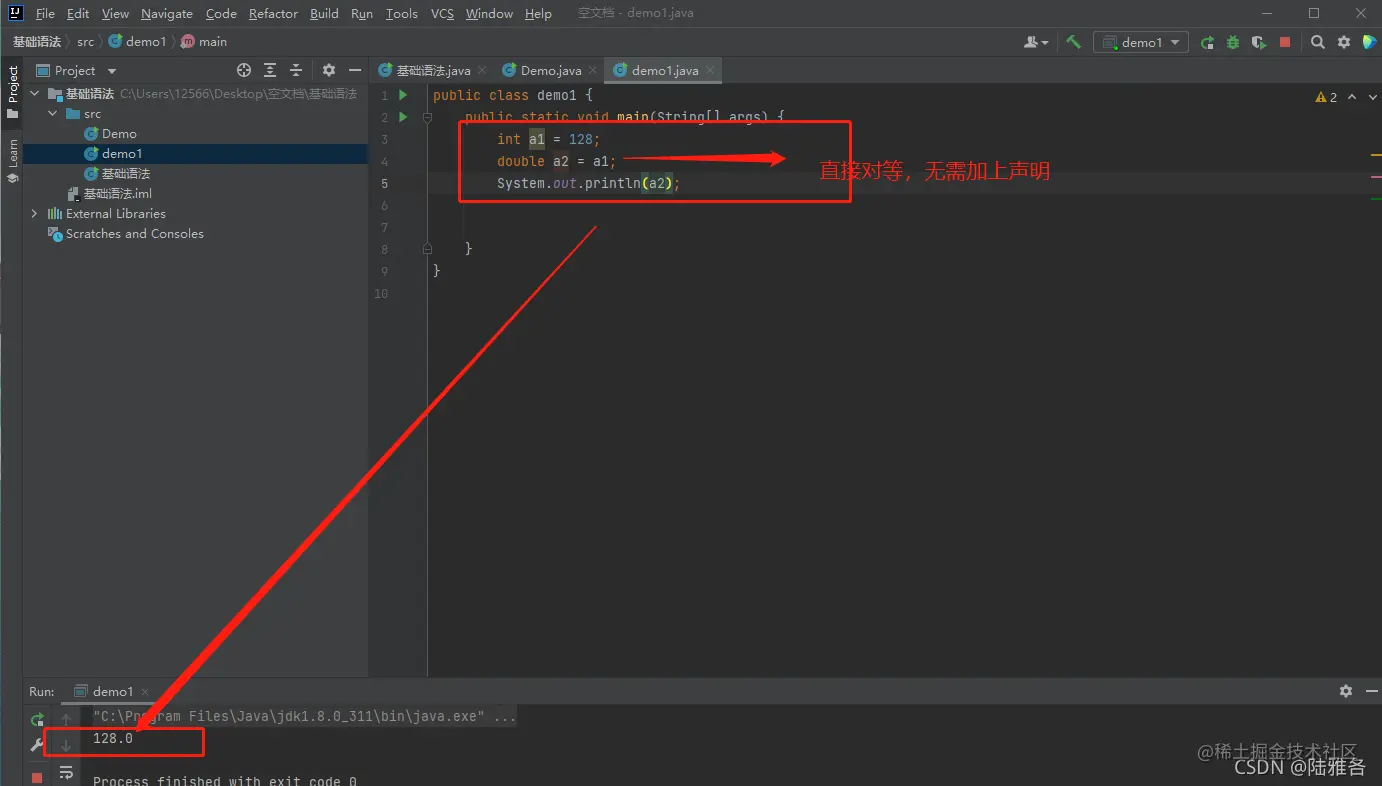Open the Navigate menu
This screenshot has height=786, width=1382.
(x=167, y=14)
